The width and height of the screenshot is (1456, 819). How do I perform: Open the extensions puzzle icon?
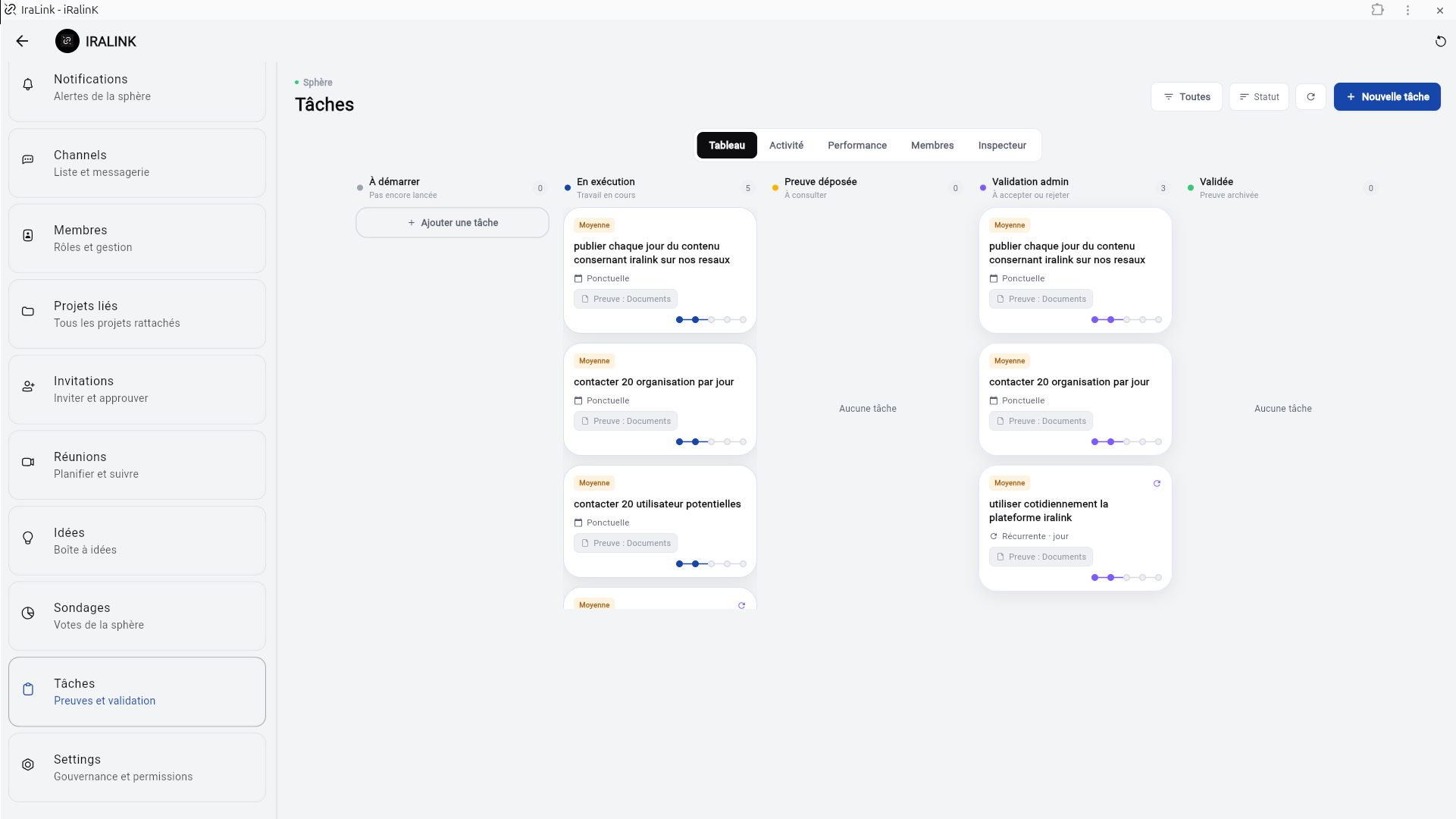pos(1377,10)
